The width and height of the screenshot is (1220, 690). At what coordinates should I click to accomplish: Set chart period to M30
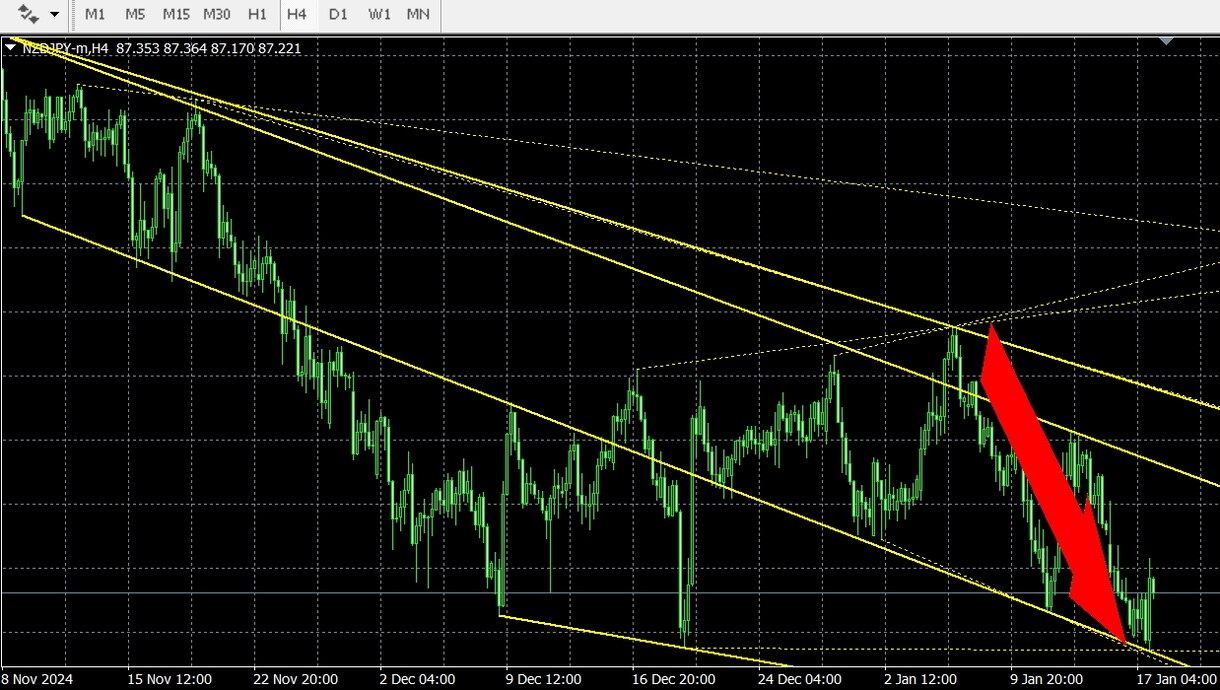tap(216, 15)
